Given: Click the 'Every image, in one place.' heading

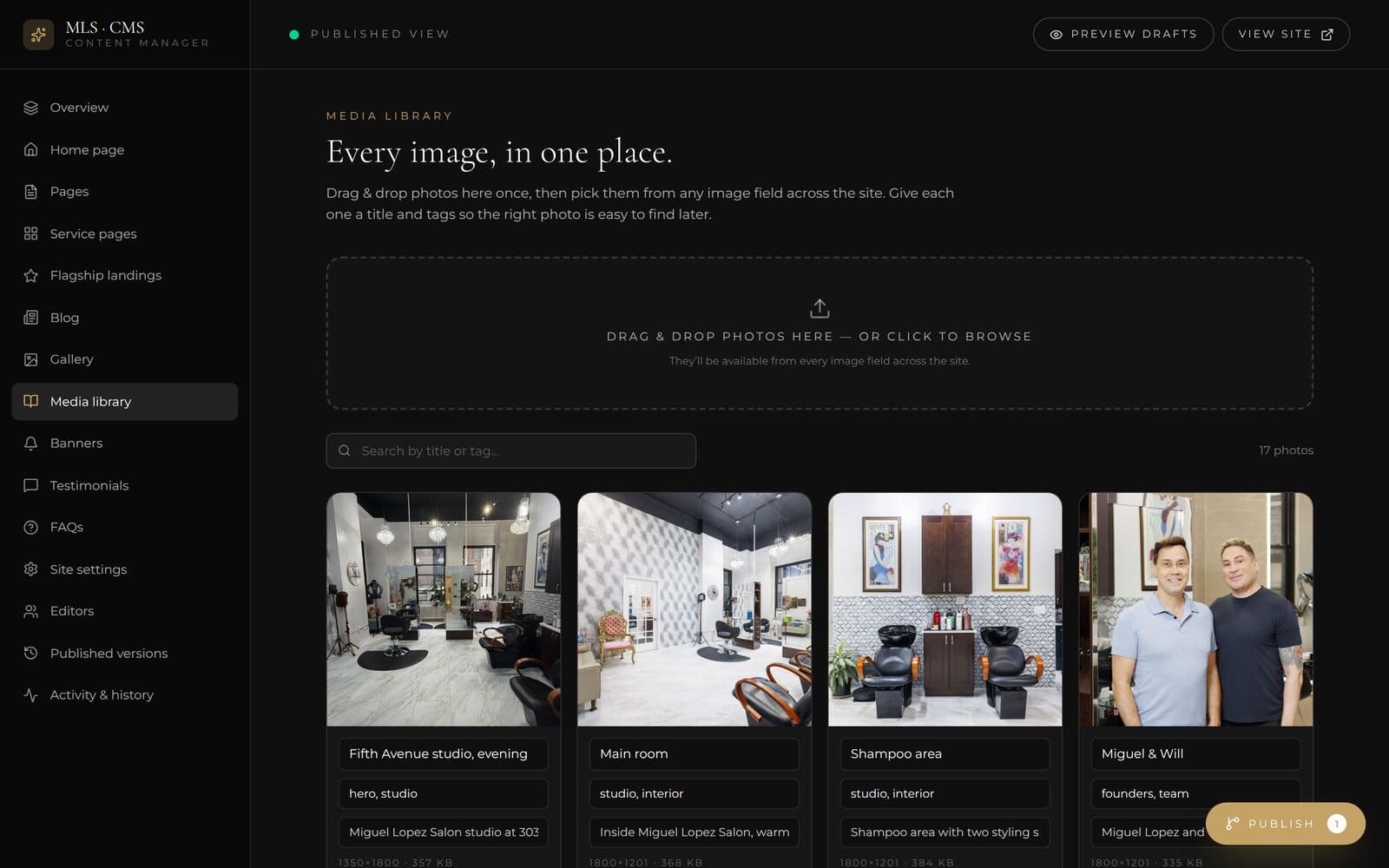Looking at the screenshot, I should point(499,153).
